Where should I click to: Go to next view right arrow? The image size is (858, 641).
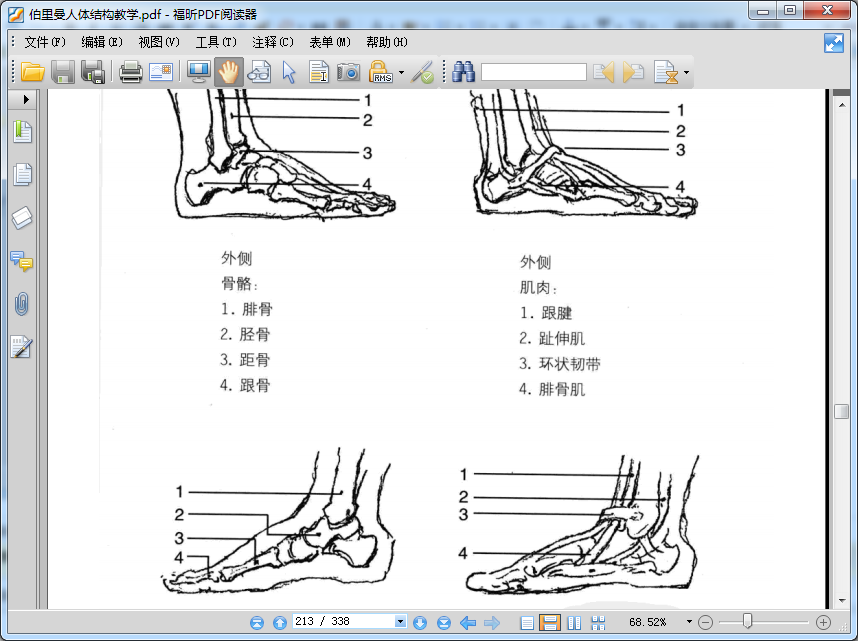tap(492, 622)
